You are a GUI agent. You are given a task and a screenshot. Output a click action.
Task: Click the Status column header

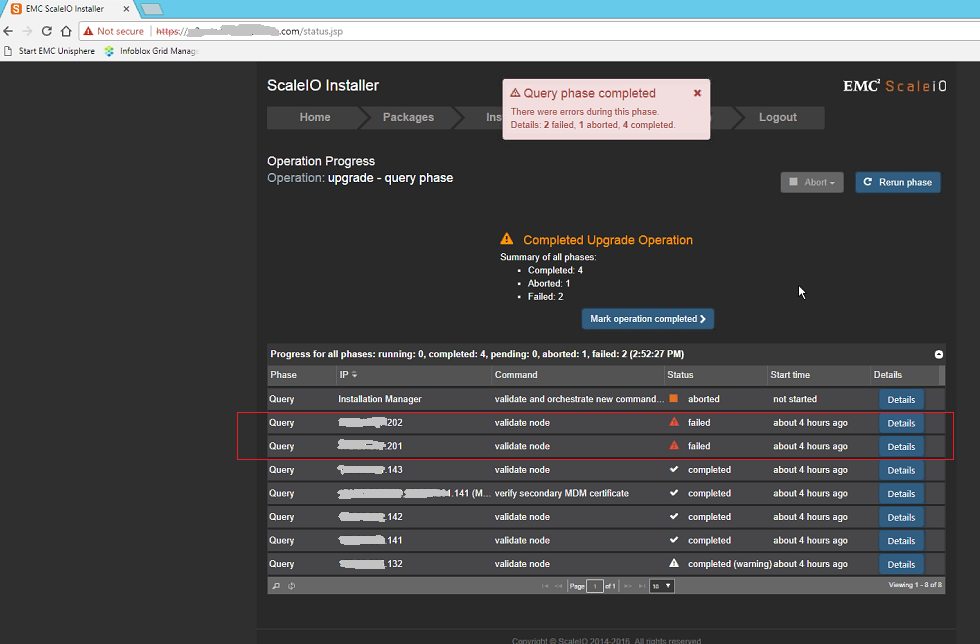[716, 375]
